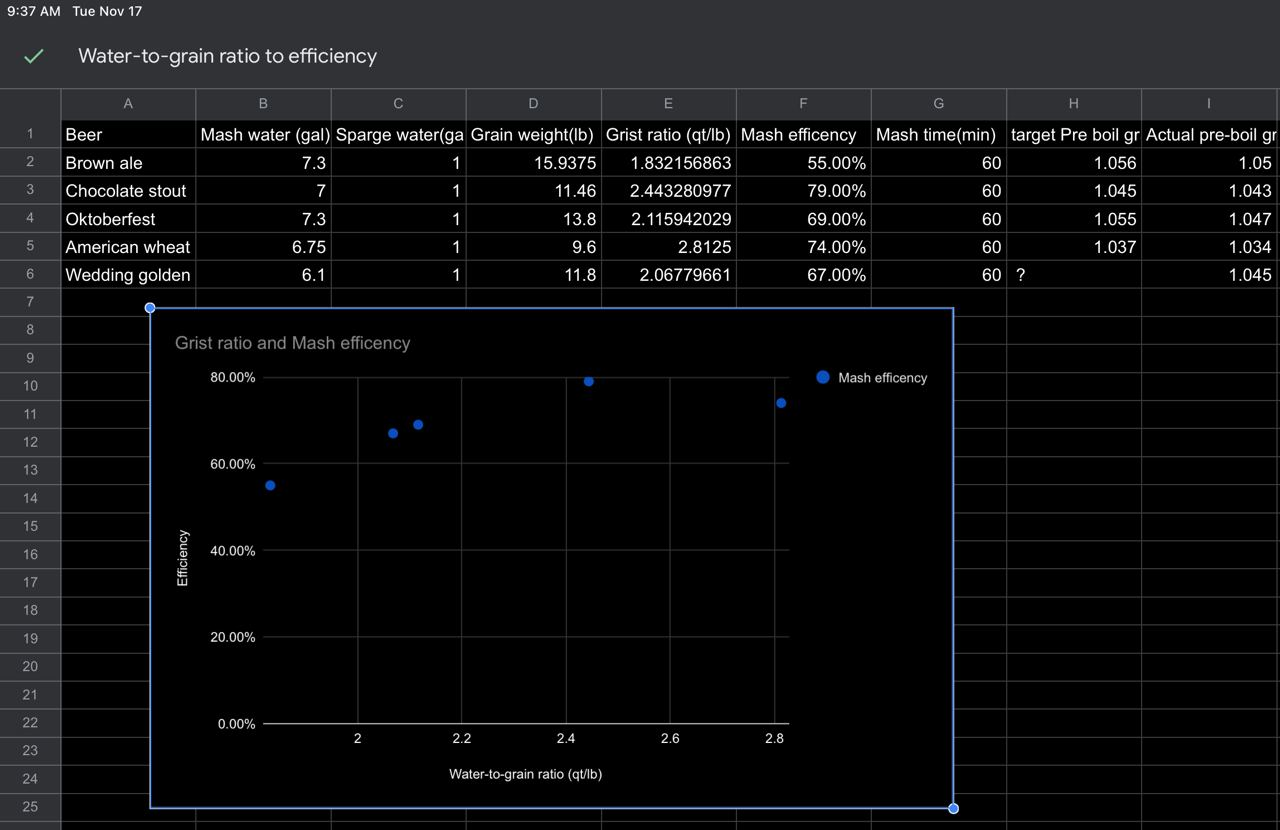Click the 'Grain weight(lb)' header cell
This screenshot has height=830, width=1280.
point(533,134)
